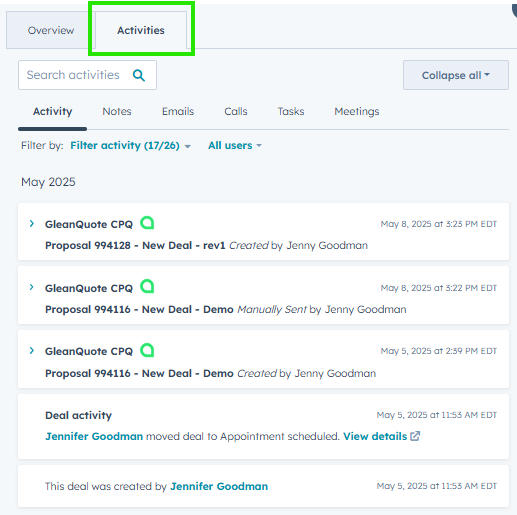Screen dimensions: 517x515
Task: Click the Filter by: label
Action: click(42, 146)
